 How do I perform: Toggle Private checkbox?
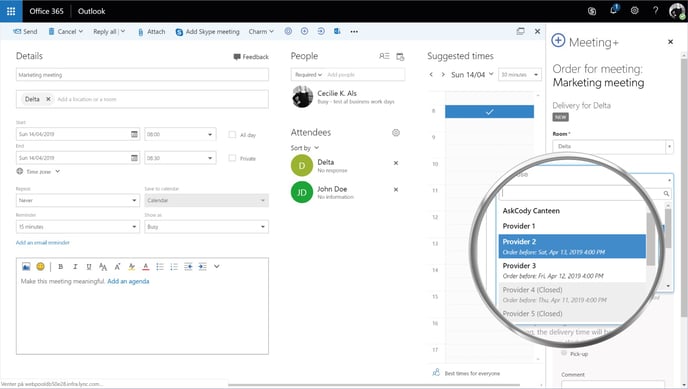pos(232,158)
